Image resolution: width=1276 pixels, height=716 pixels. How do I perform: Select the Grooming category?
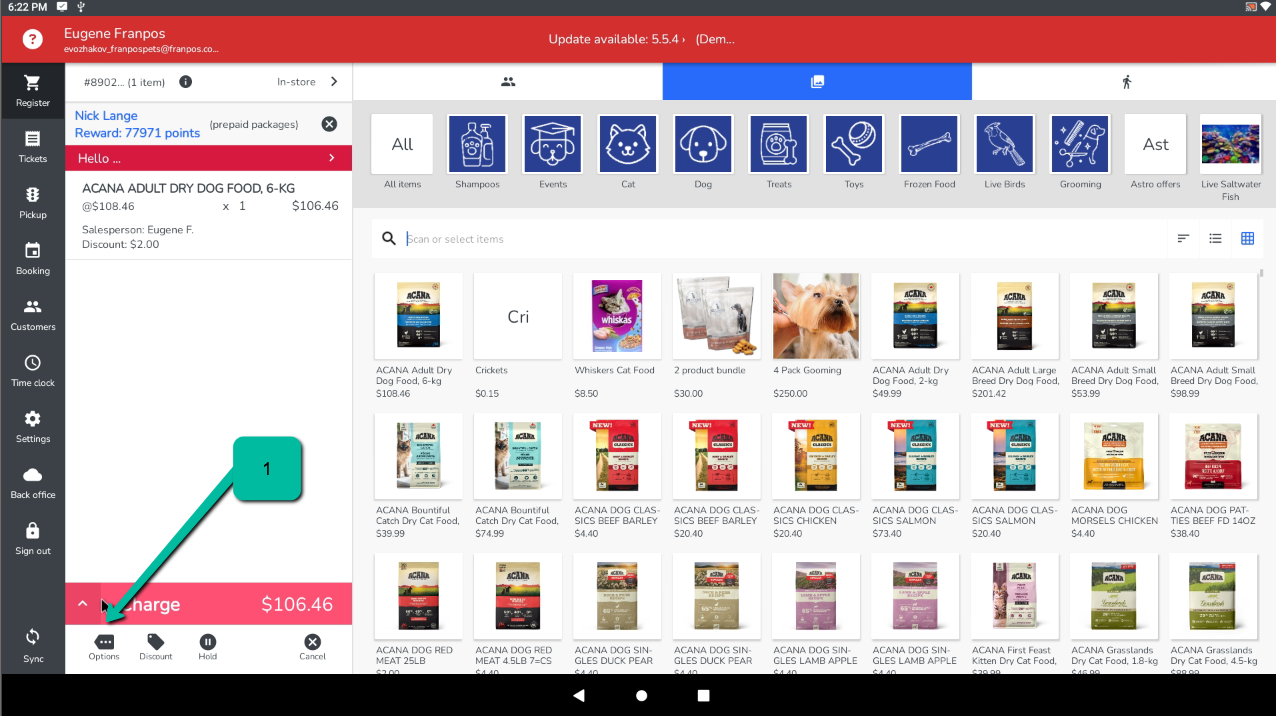click(1080, 152)
